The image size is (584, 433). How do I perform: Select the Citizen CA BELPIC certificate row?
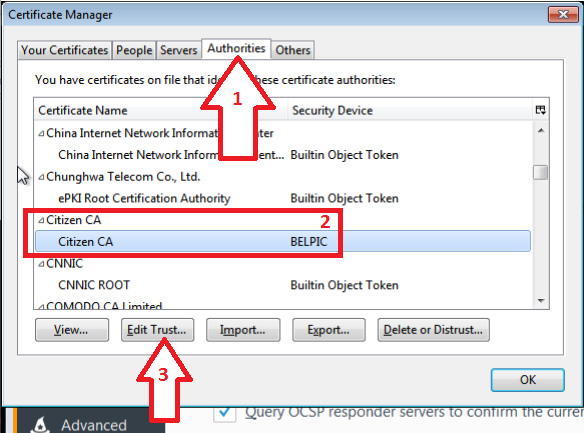(x=283, y=242)
